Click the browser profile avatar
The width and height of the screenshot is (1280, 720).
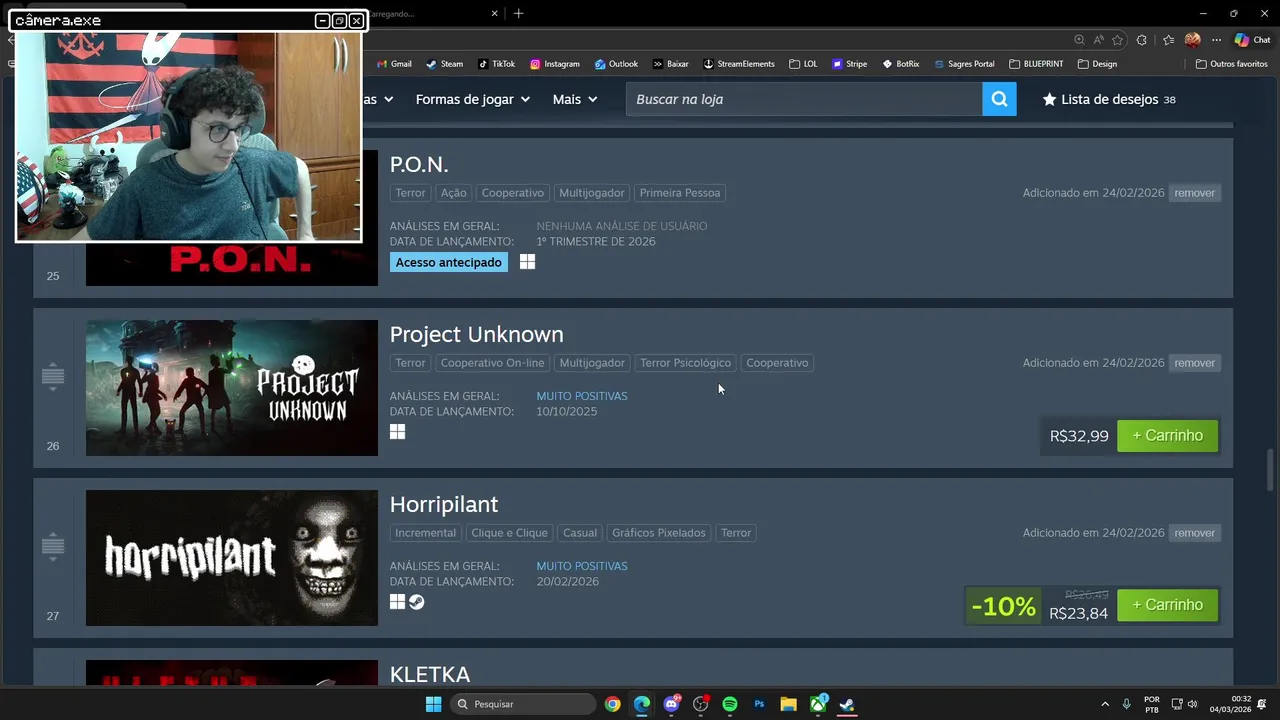[1192, 40]
